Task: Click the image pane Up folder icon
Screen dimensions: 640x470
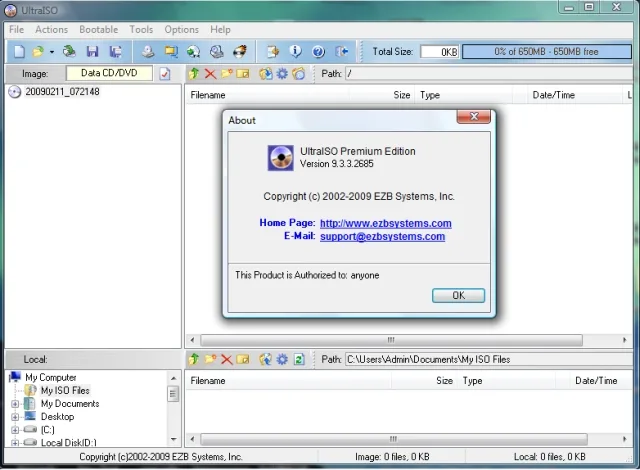Action: point(194,74)
